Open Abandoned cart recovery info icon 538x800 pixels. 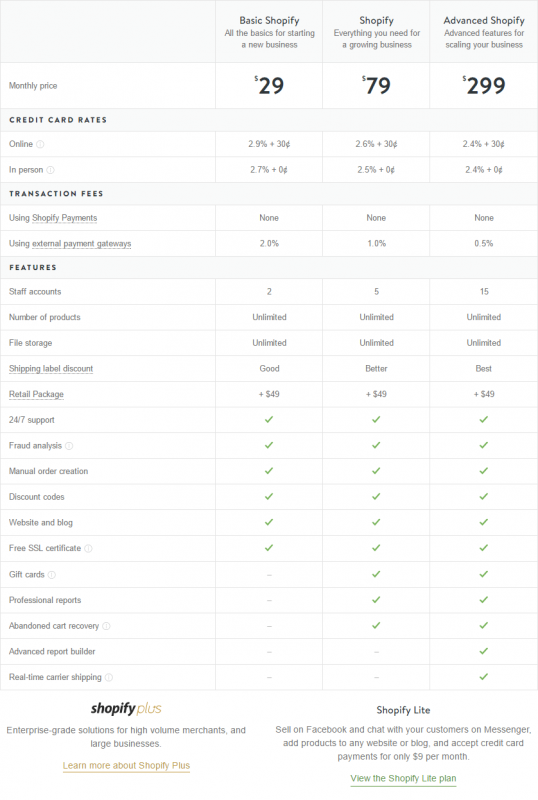(106, 626)
